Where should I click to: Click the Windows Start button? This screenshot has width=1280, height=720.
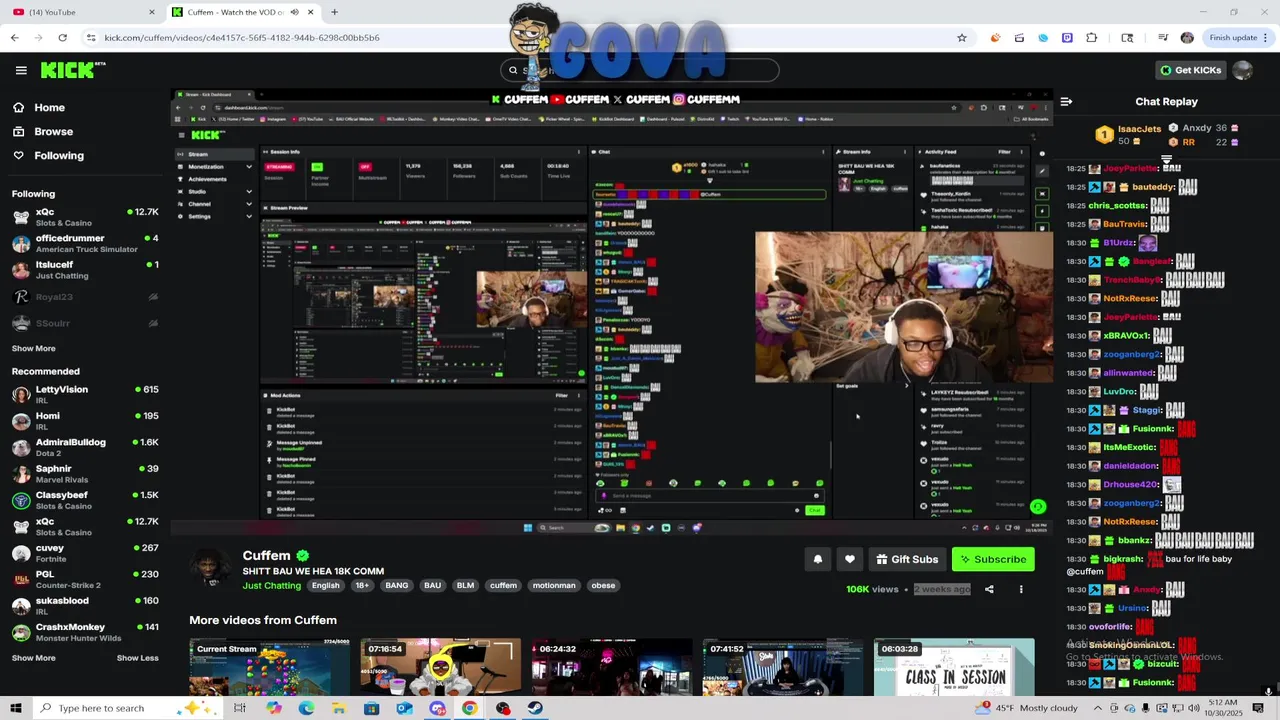click(15, 708)
